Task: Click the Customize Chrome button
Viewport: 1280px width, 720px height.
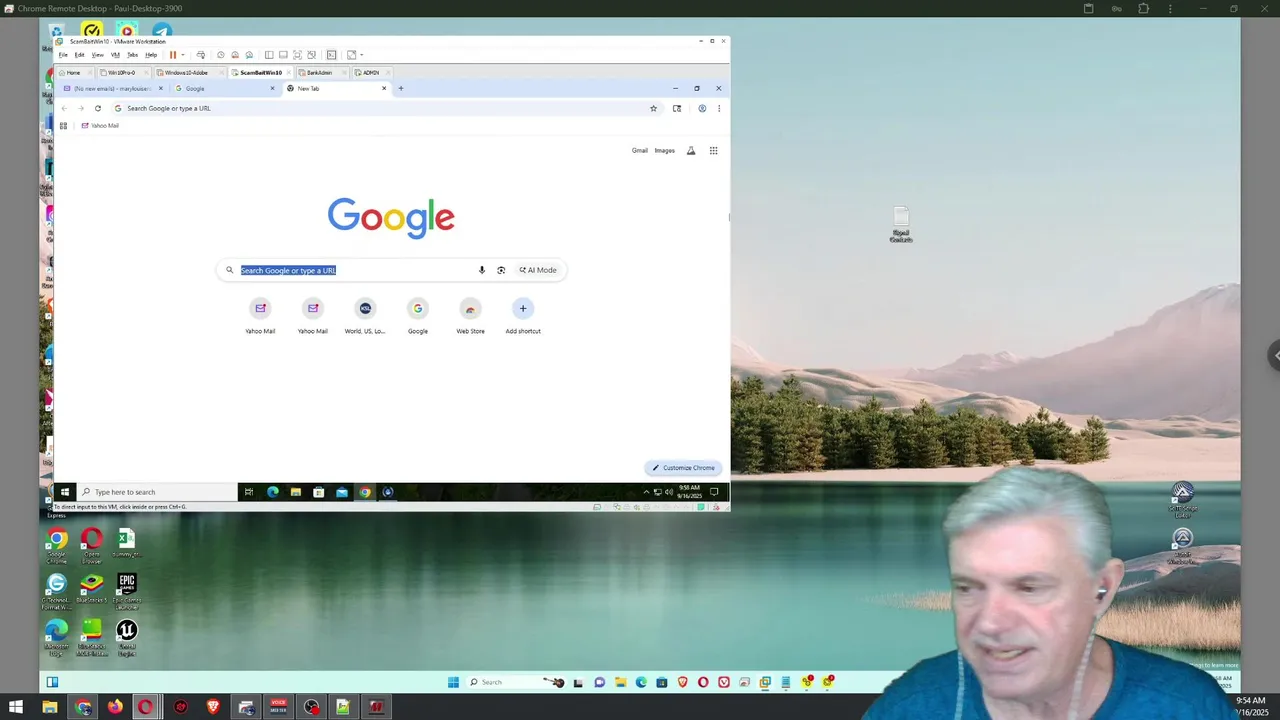Action: point(684,468)
